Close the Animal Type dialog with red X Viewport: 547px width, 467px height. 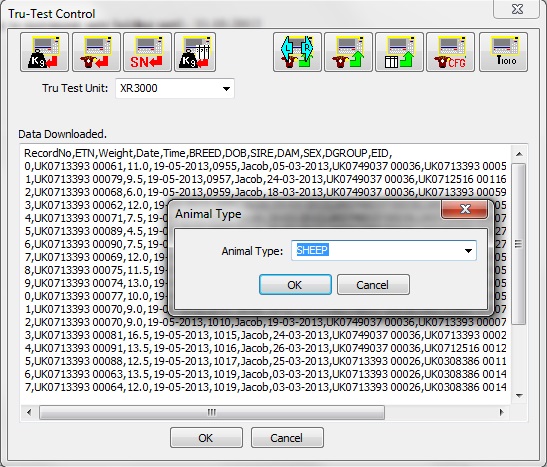tap(465, 209)
